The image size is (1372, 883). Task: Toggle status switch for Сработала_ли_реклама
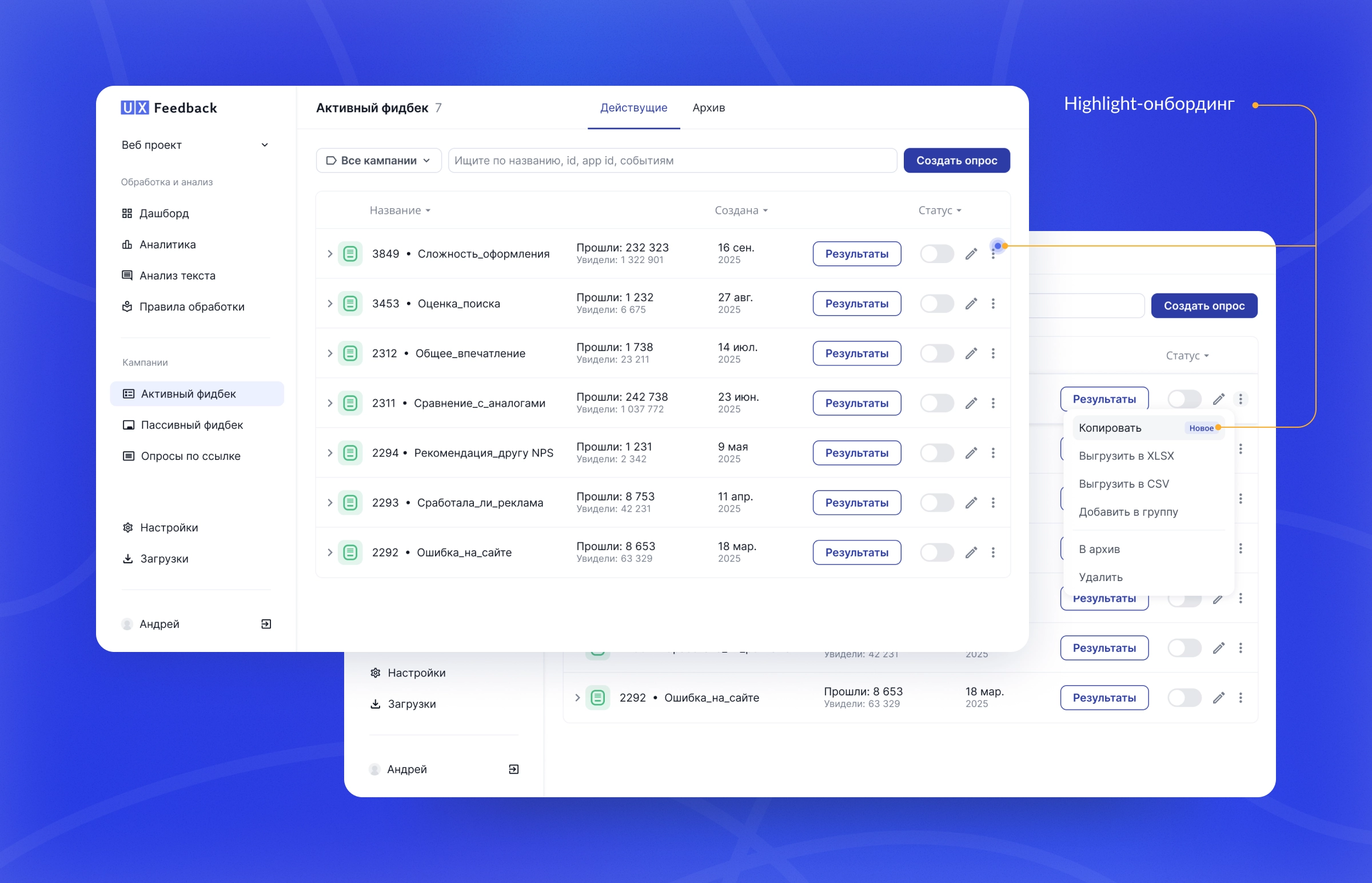(x=936, y=503)
